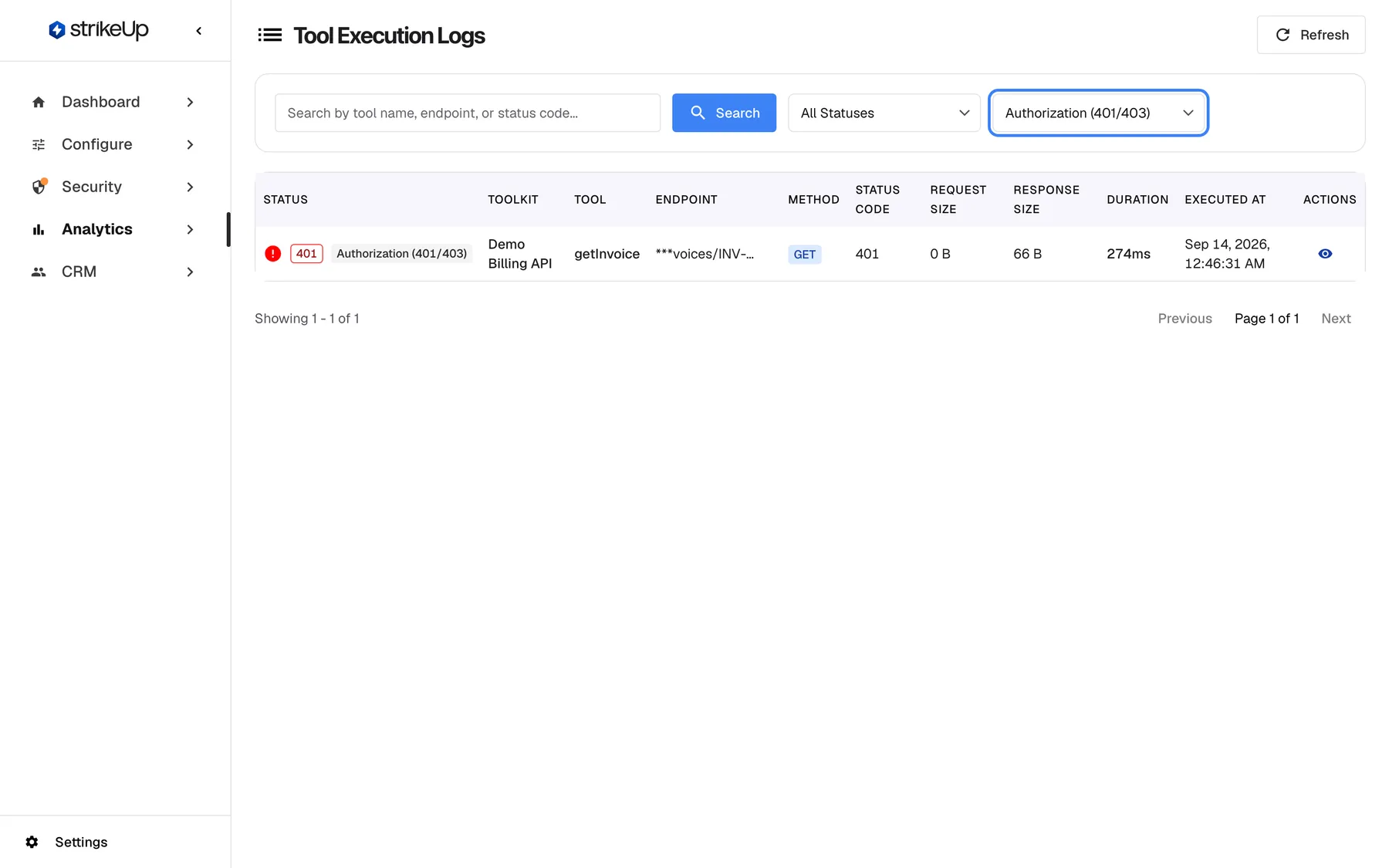
Task: Open Dashboard in sidebar
Action: click(x=113, y=102)
